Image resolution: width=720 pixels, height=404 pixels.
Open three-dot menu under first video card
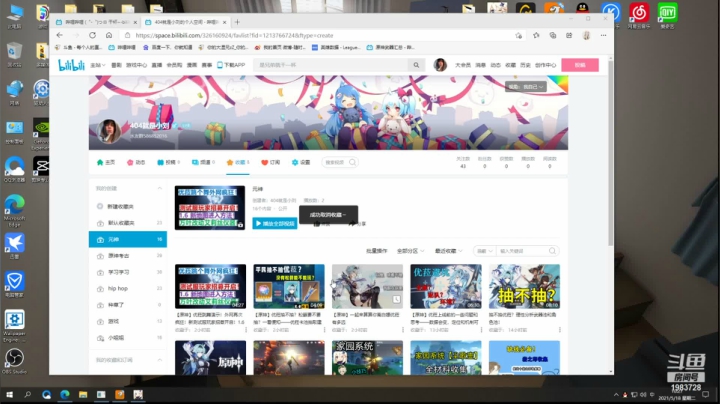pyautogui.click(x=246, y=330)
